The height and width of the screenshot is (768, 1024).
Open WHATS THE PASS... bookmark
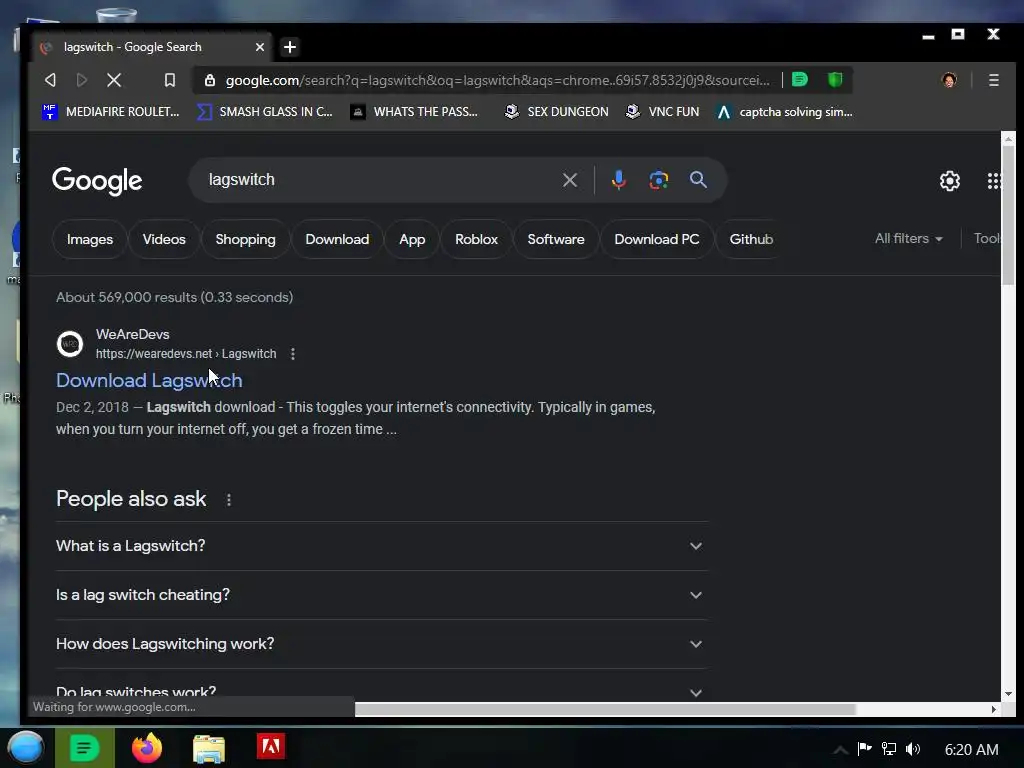tap(414, 112)
